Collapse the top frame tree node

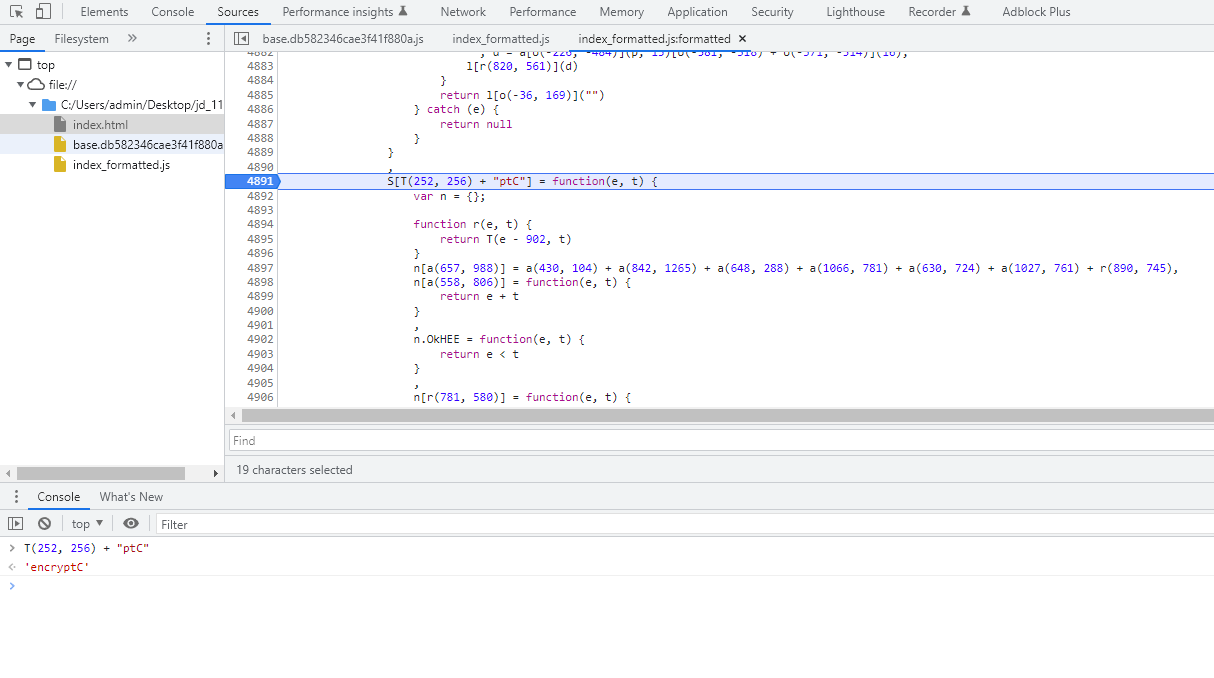[x=9, y=65]
